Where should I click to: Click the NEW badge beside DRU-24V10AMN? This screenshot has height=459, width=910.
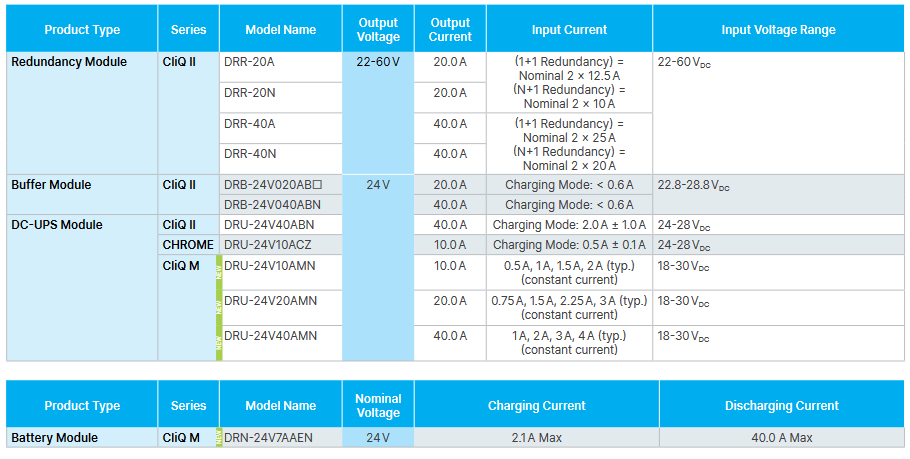pyautogui.click(x=220, y=272)
